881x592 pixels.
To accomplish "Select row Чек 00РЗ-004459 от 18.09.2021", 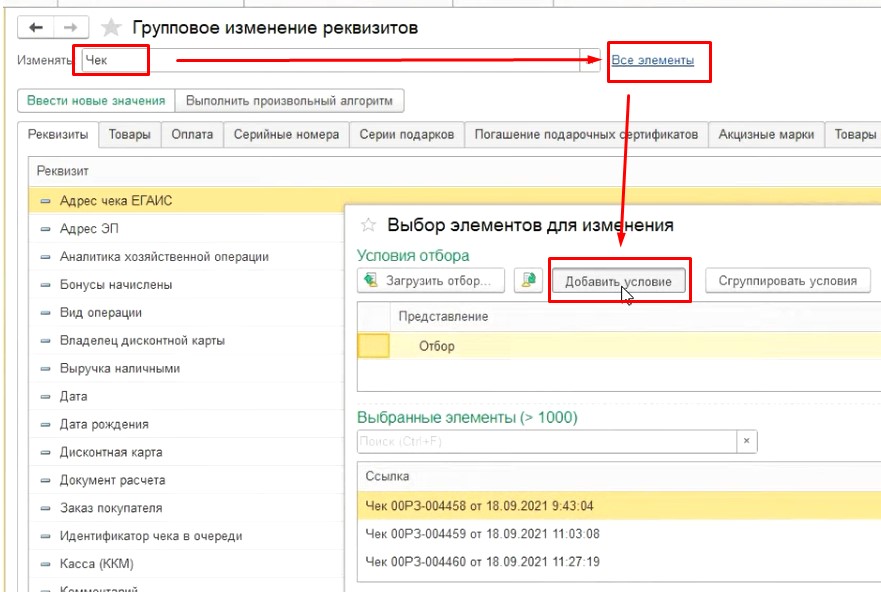I will (x=619, y=534).
